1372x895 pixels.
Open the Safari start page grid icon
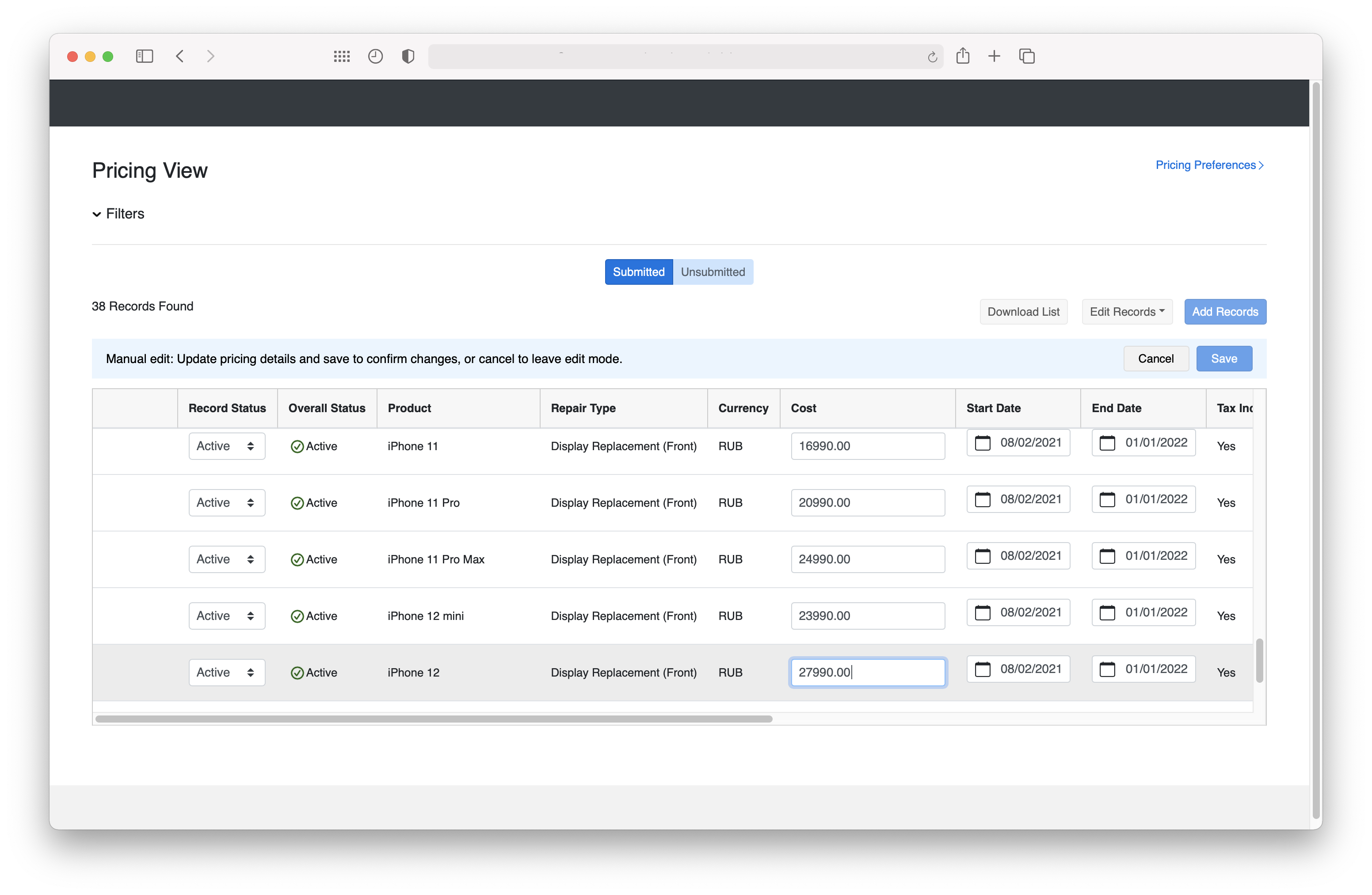point(342,56)
